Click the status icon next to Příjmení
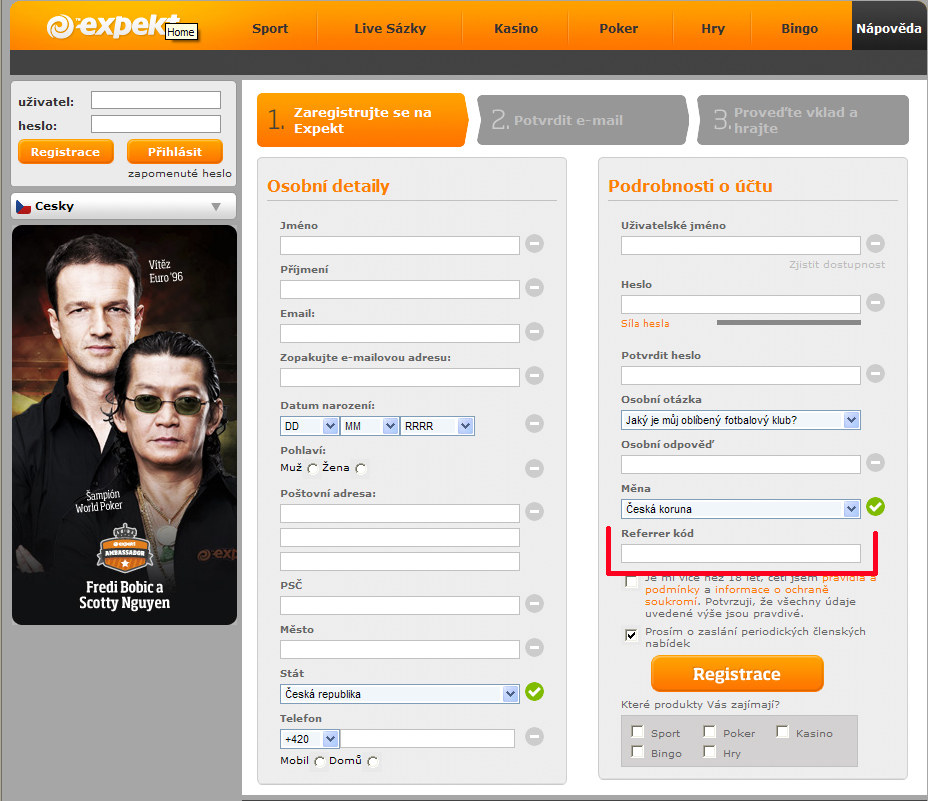This screenshot has width=928, height=801. 534,288
